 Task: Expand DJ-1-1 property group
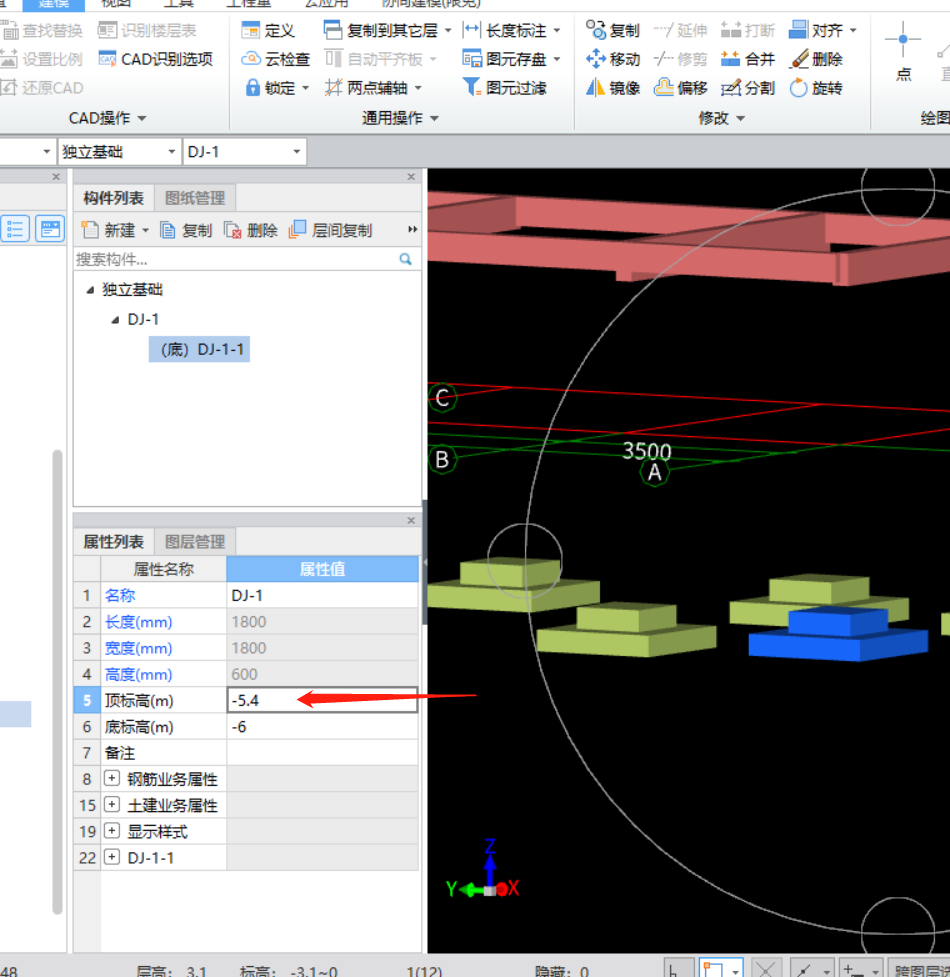tap(112, 857)
